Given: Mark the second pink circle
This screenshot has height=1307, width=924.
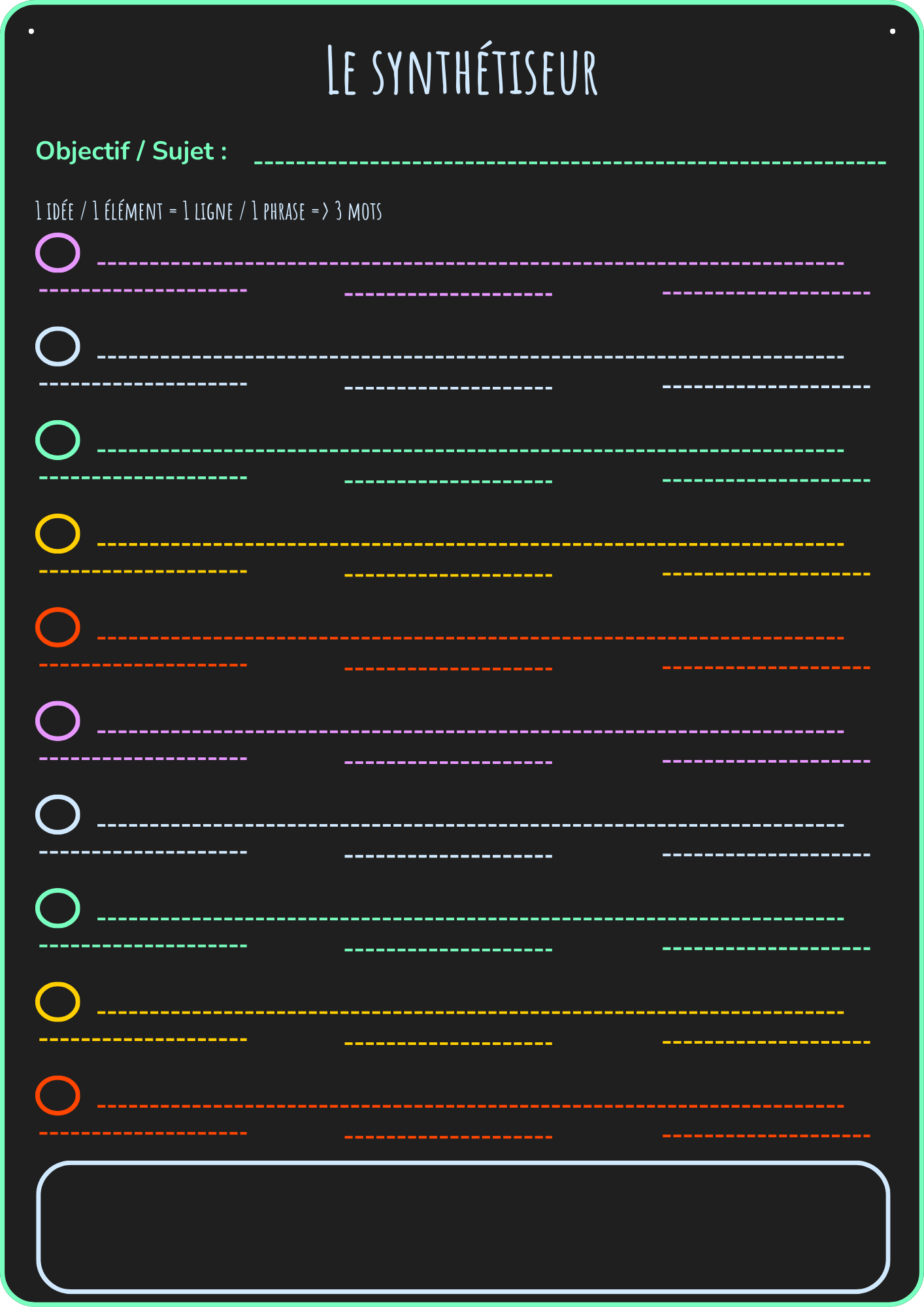Looking at the screenshot, I should [58, 721].
